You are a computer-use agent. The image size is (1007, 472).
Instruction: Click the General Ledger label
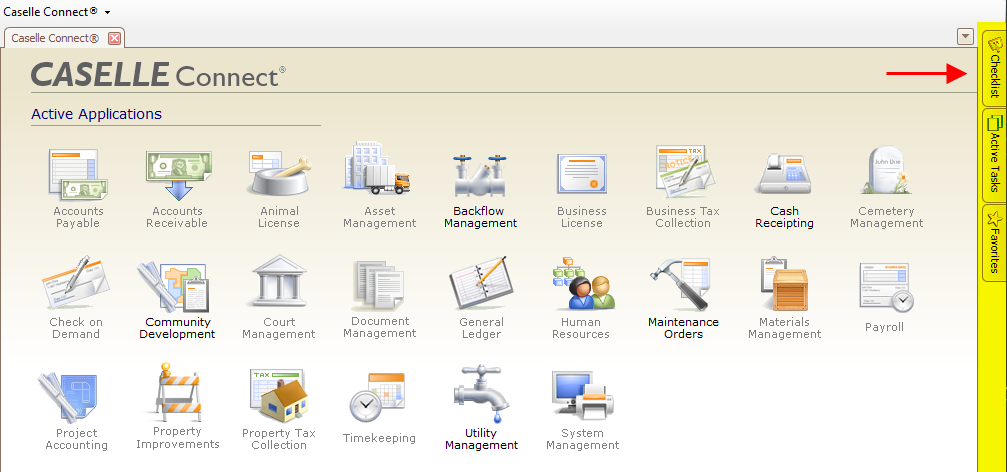point(482,328)
